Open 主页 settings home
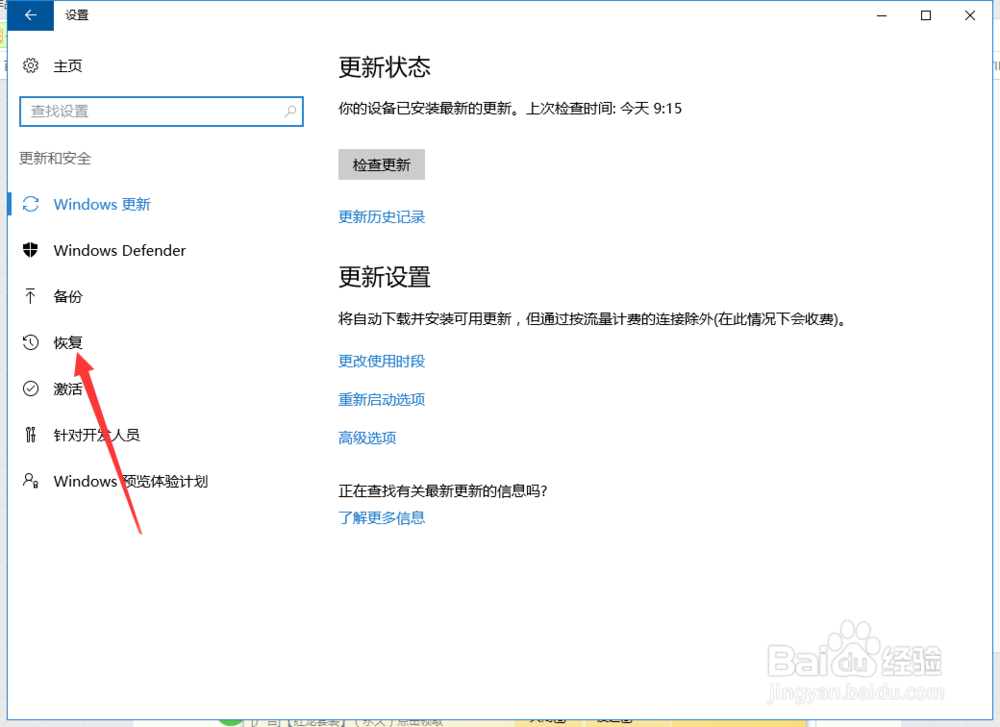Screen dimensions: 1000x727 pos(68,66)
